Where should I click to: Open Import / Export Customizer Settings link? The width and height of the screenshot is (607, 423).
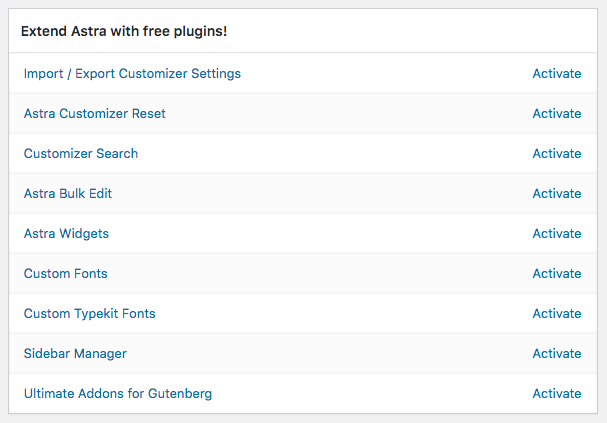click(132, 74)
